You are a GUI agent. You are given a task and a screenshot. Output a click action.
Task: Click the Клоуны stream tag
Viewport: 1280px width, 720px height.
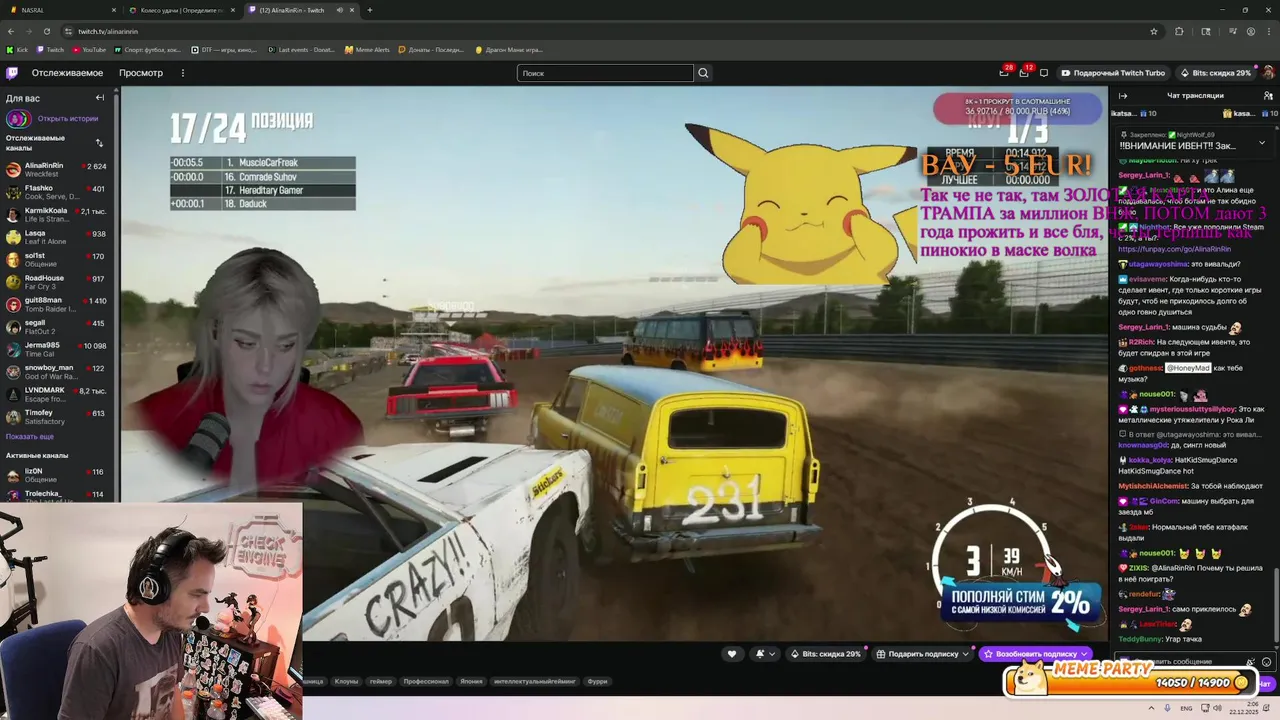pos(346,681)
